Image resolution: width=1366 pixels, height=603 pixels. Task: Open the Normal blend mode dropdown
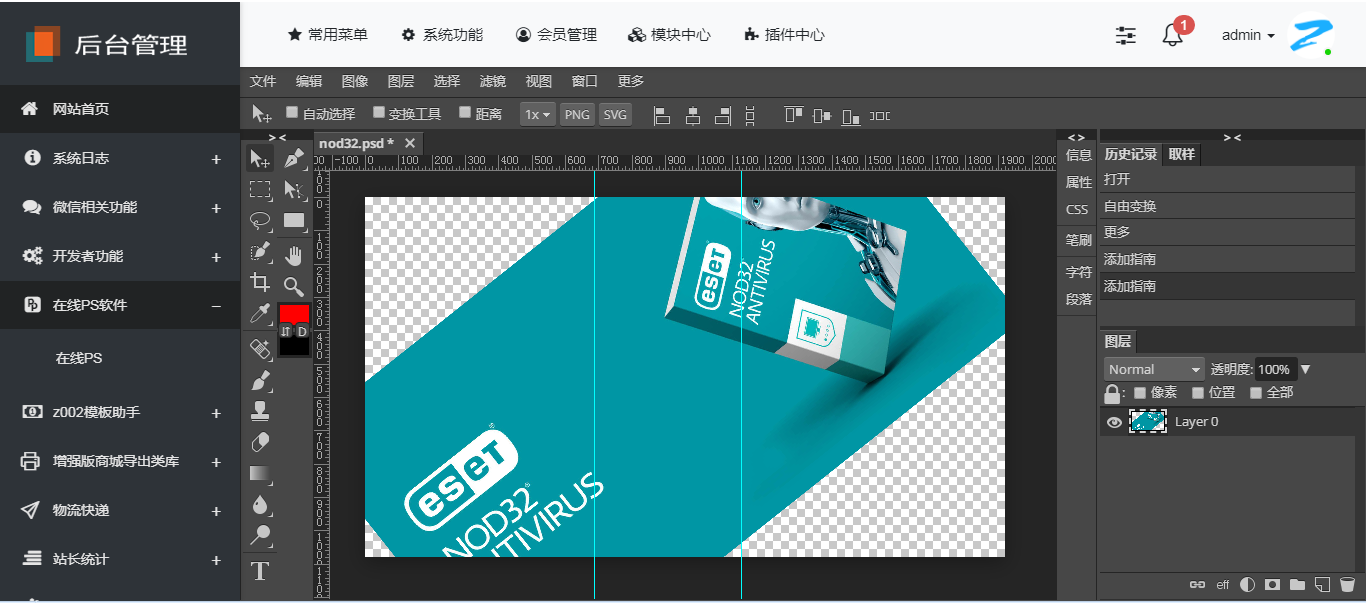(1153, 369)
